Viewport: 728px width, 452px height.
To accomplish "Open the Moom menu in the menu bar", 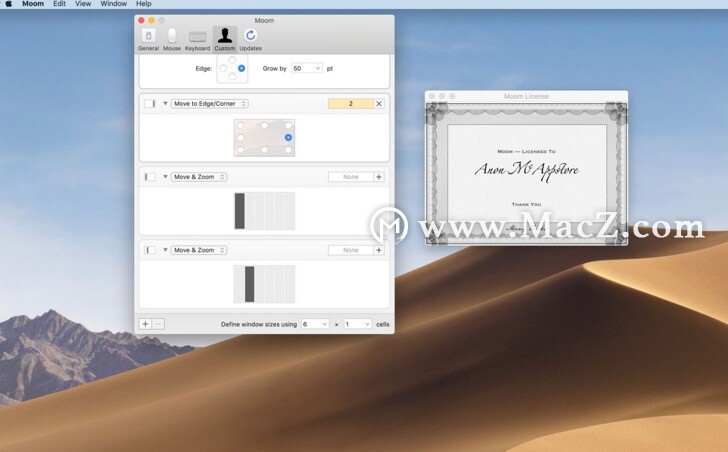I will [x=33, y=4].
